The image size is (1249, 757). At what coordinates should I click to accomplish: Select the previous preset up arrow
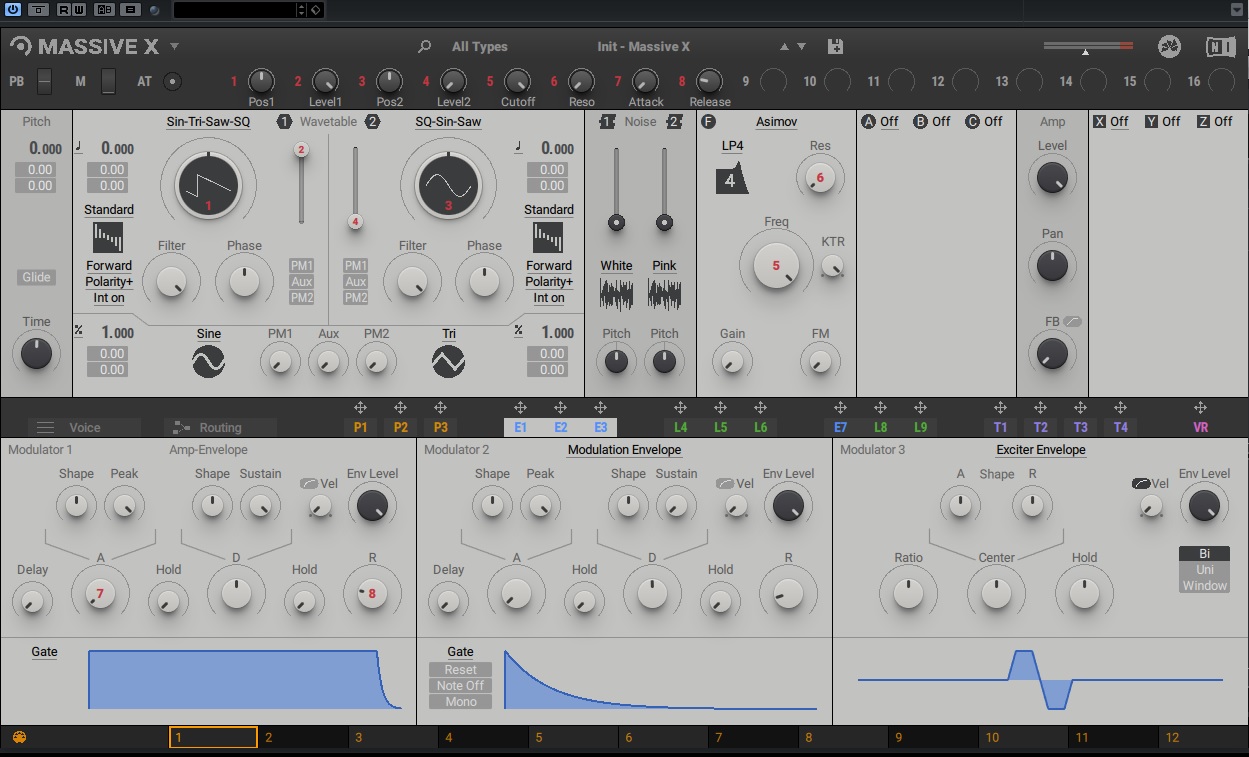click(x=784, y=47)
